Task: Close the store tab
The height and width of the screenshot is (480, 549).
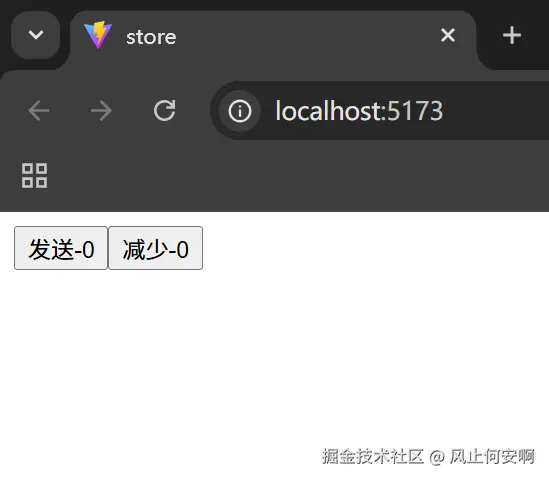Action: point(448,35)
